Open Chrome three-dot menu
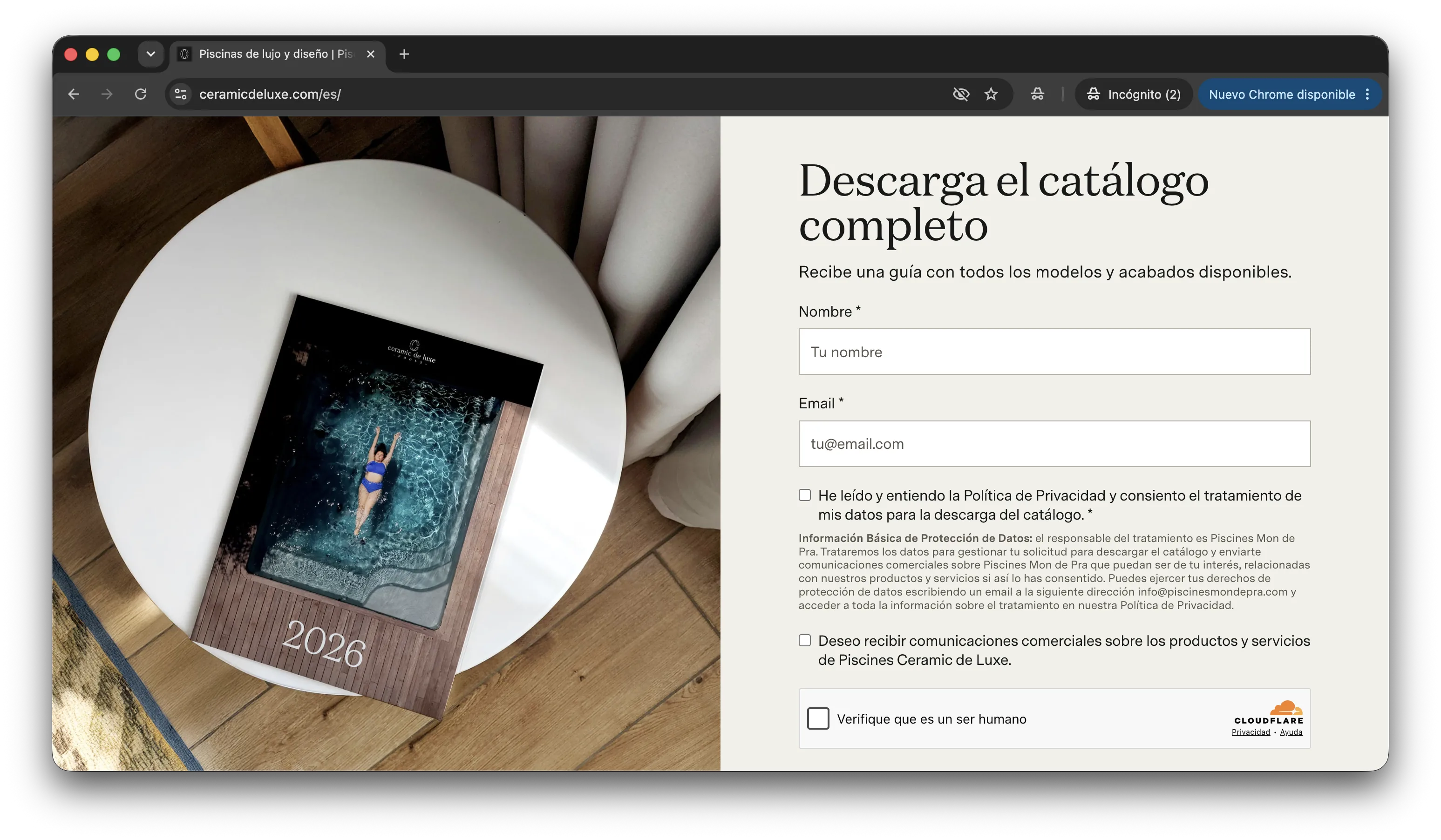 (1367, 95)
